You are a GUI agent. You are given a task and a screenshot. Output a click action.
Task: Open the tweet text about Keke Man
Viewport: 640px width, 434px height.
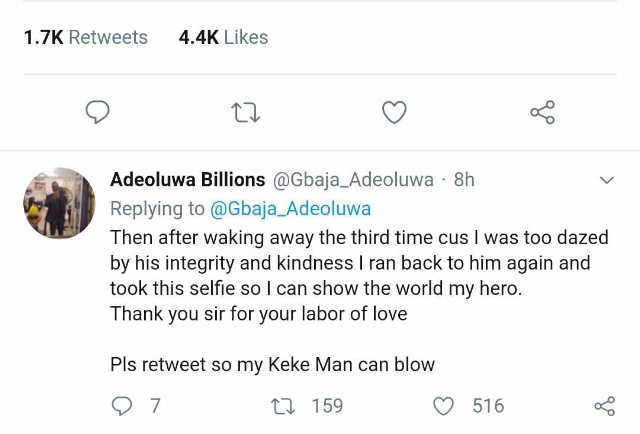(x=272, y=364)
